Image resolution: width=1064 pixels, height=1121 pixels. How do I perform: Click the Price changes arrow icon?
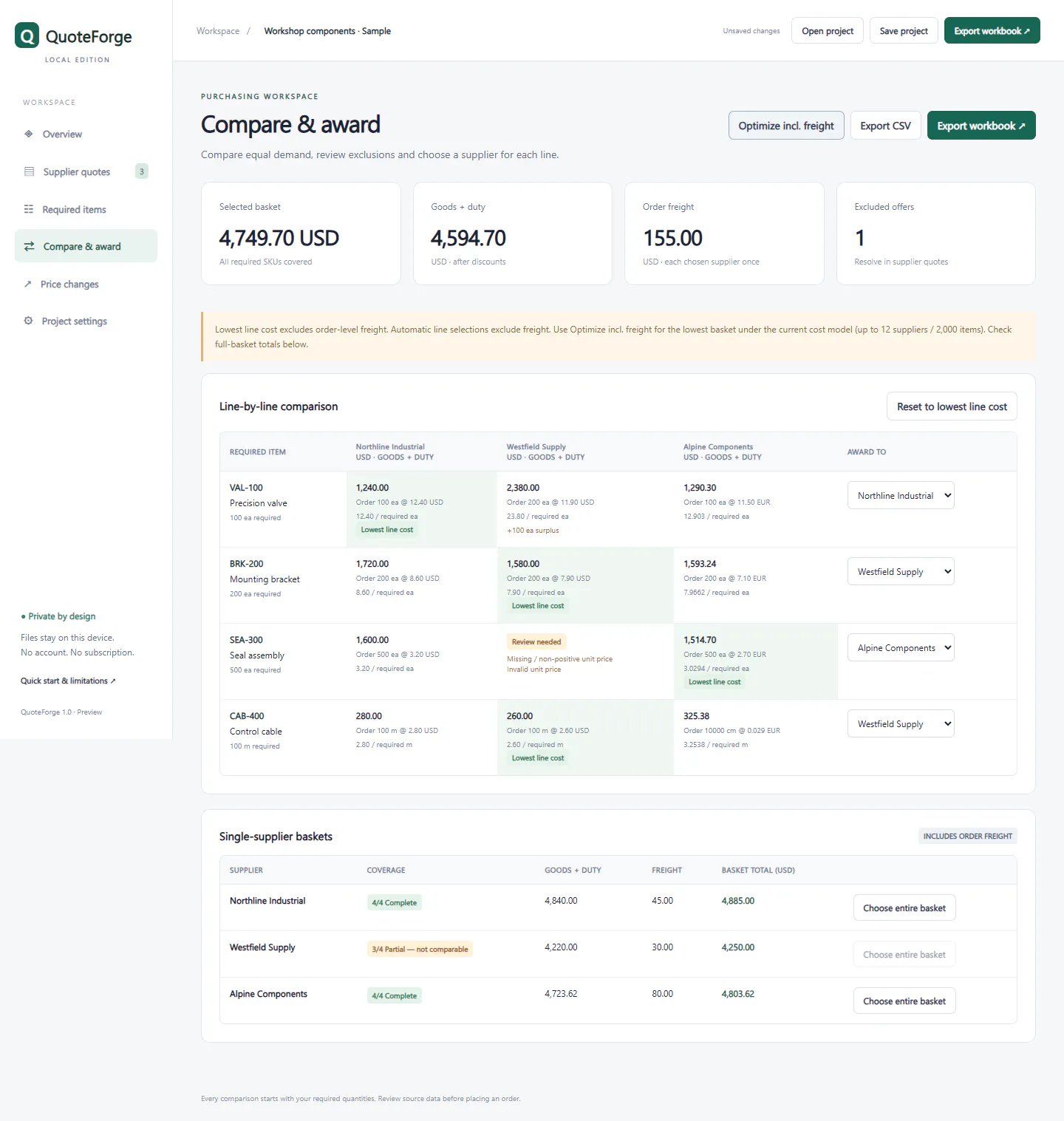(28, 284)
